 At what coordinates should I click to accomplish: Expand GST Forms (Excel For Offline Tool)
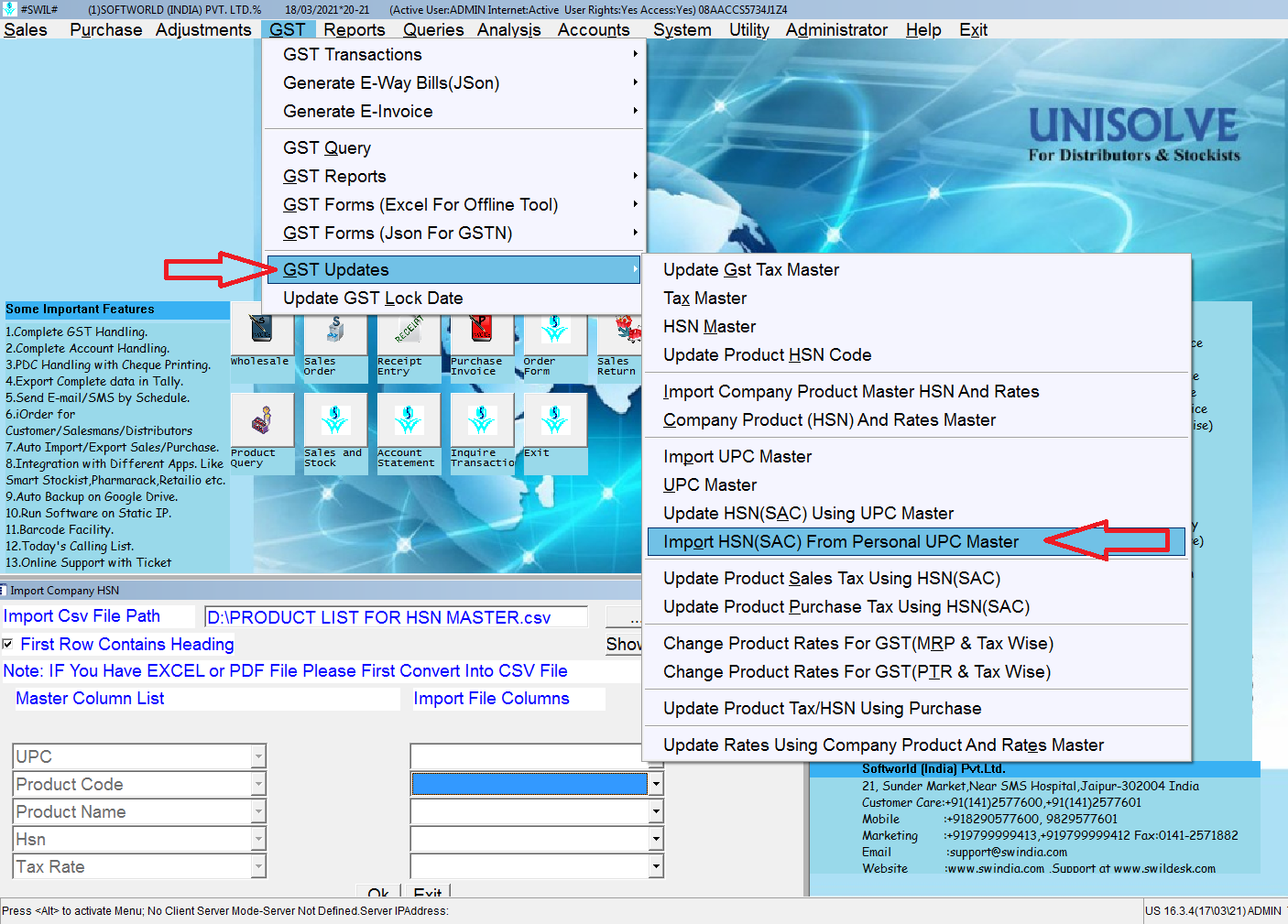point(454,204)
